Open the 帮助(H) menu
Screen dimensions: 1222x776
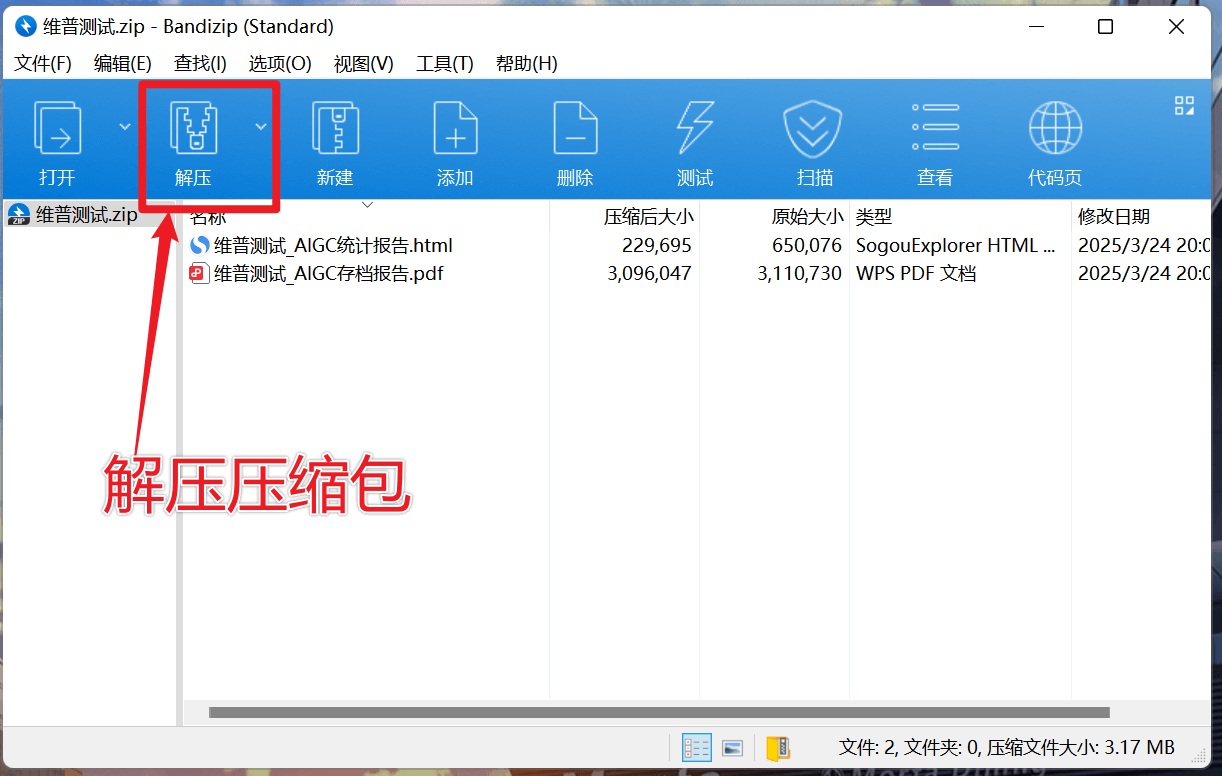(527, 63)
